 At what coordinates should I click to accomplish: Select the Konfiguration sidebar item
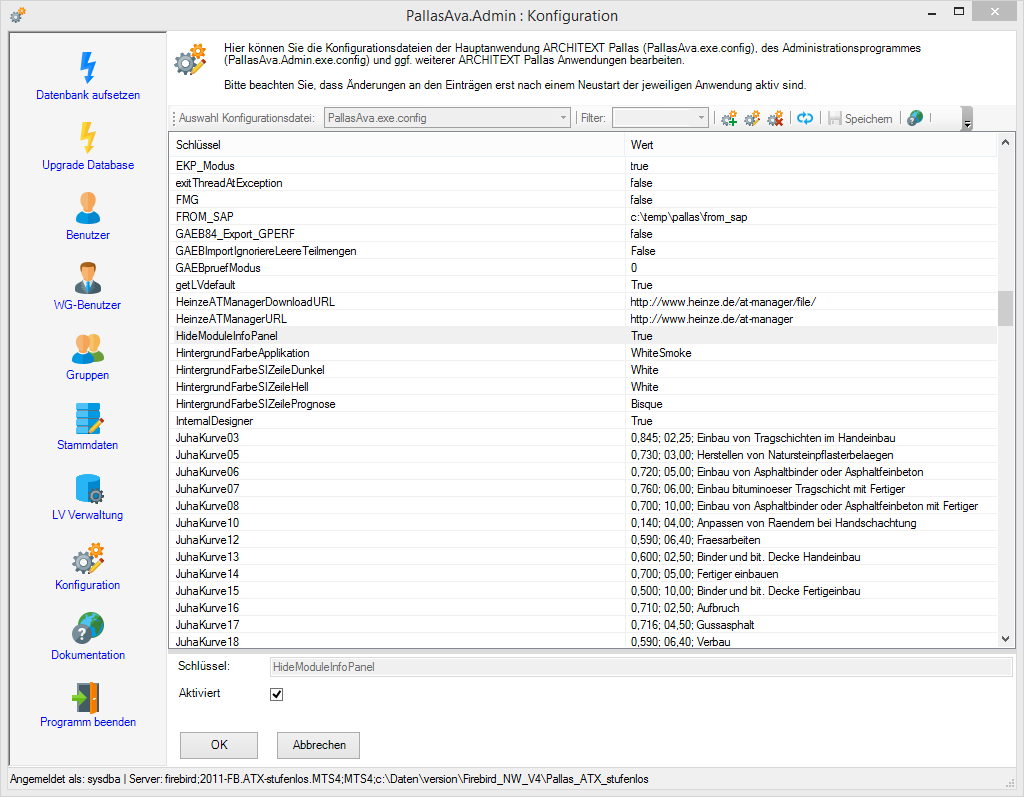pos(88,566)
